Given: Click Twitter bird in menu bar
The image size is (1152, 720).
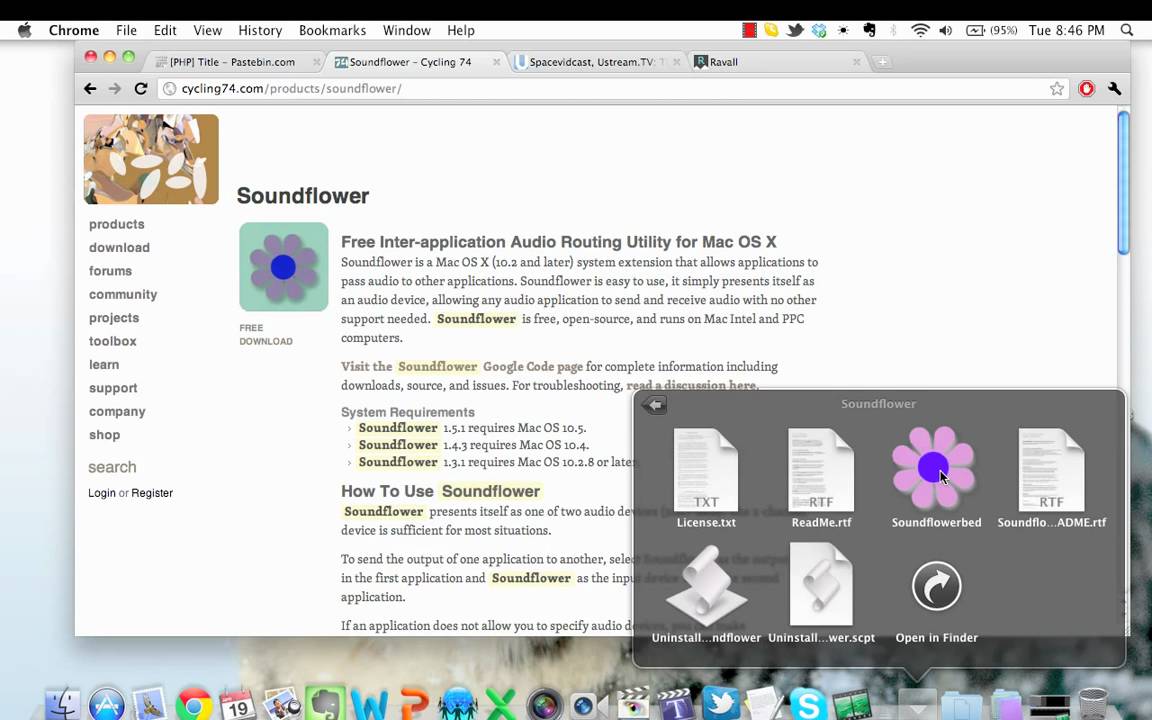Looking at the screenshot, I should pyautogui.click(x=795, y=30).
